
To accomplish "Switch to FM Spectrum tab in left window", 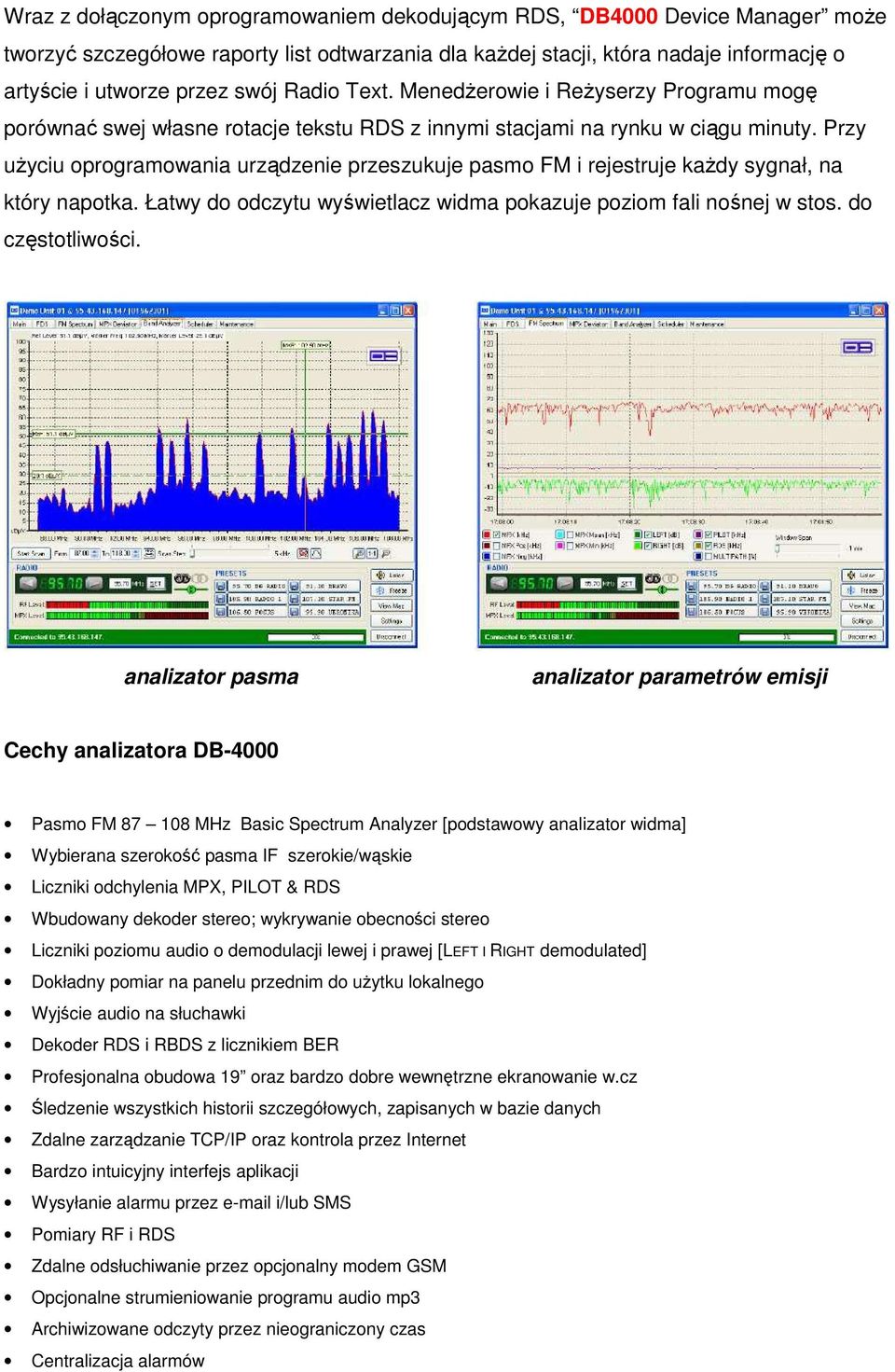I will tap(76, 324).
